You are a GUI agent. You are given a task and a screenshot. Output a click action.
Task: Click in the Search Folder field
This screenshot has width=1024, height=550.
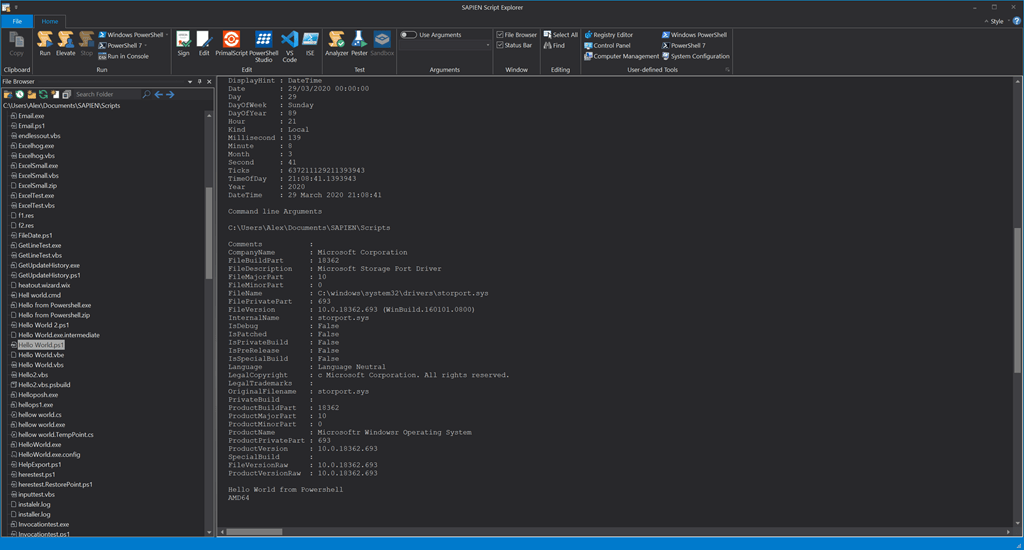click(x=106, y=94)
